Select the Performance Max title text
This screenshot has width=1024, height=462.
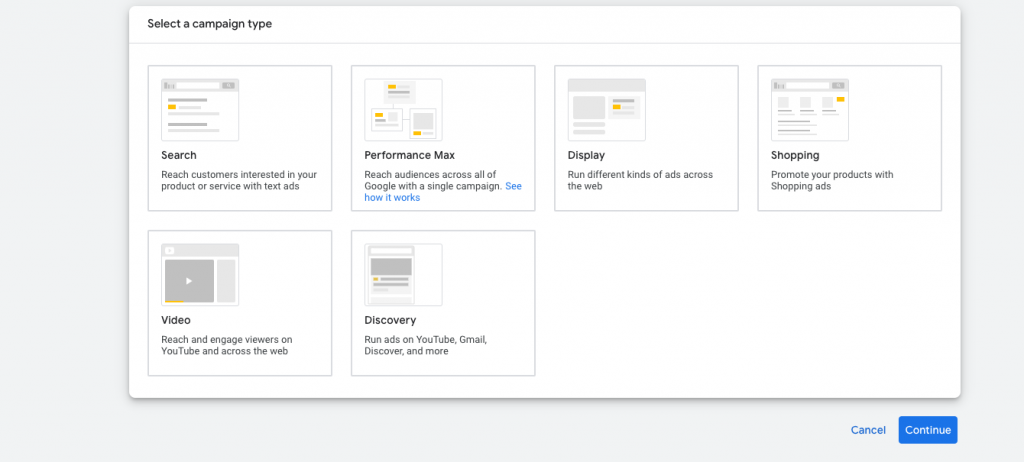409,156
